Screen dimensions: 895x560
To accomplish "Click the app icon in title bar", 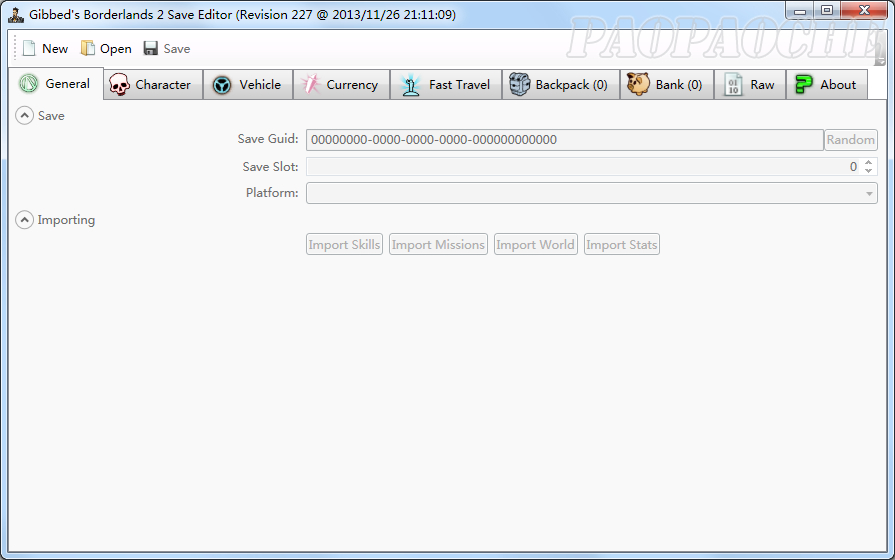I will (16, 15).
